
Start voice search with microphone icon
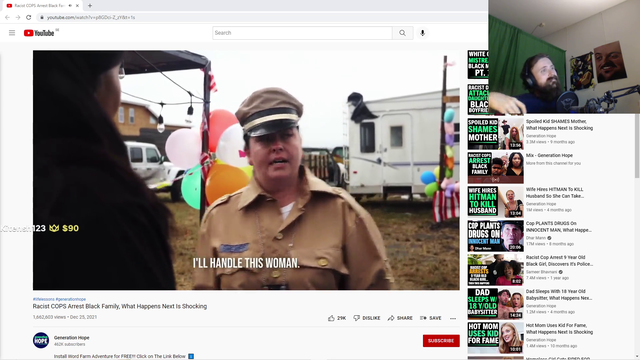pyautogui.click(x=422, y=33)
